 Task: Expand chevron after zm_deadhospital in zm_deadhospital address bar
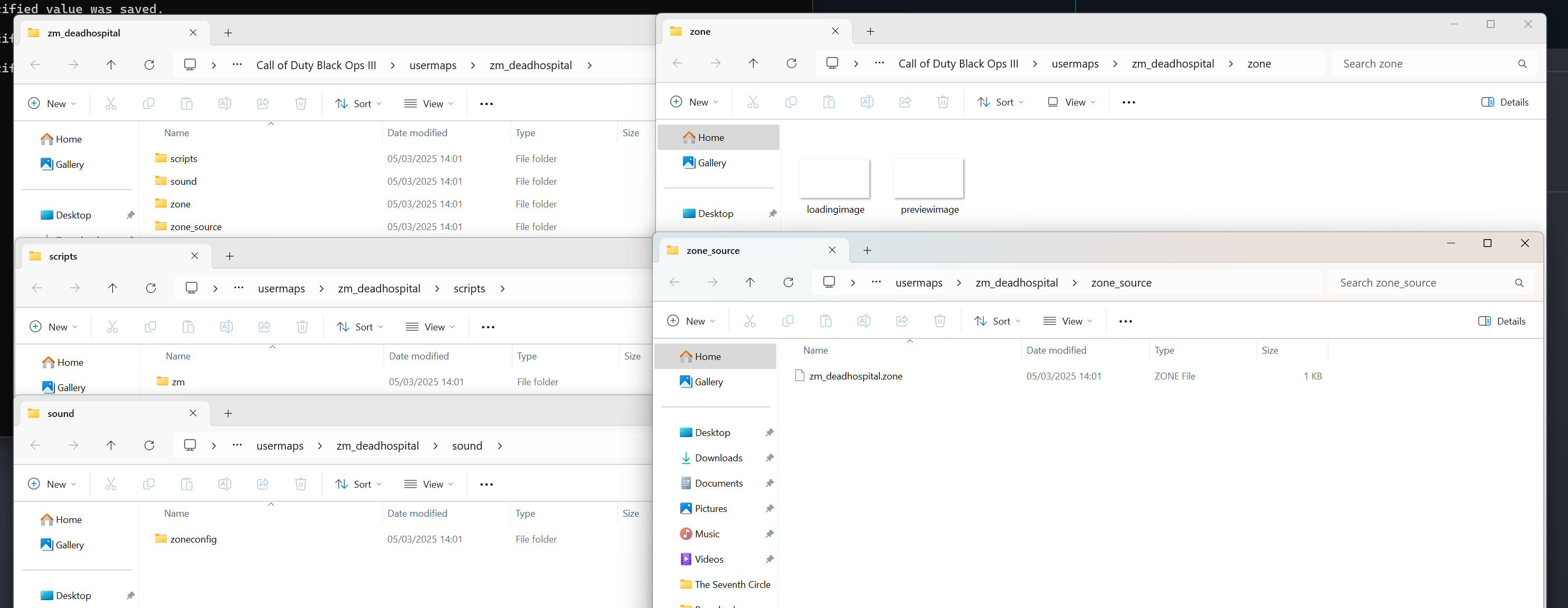tap(589, 65)
